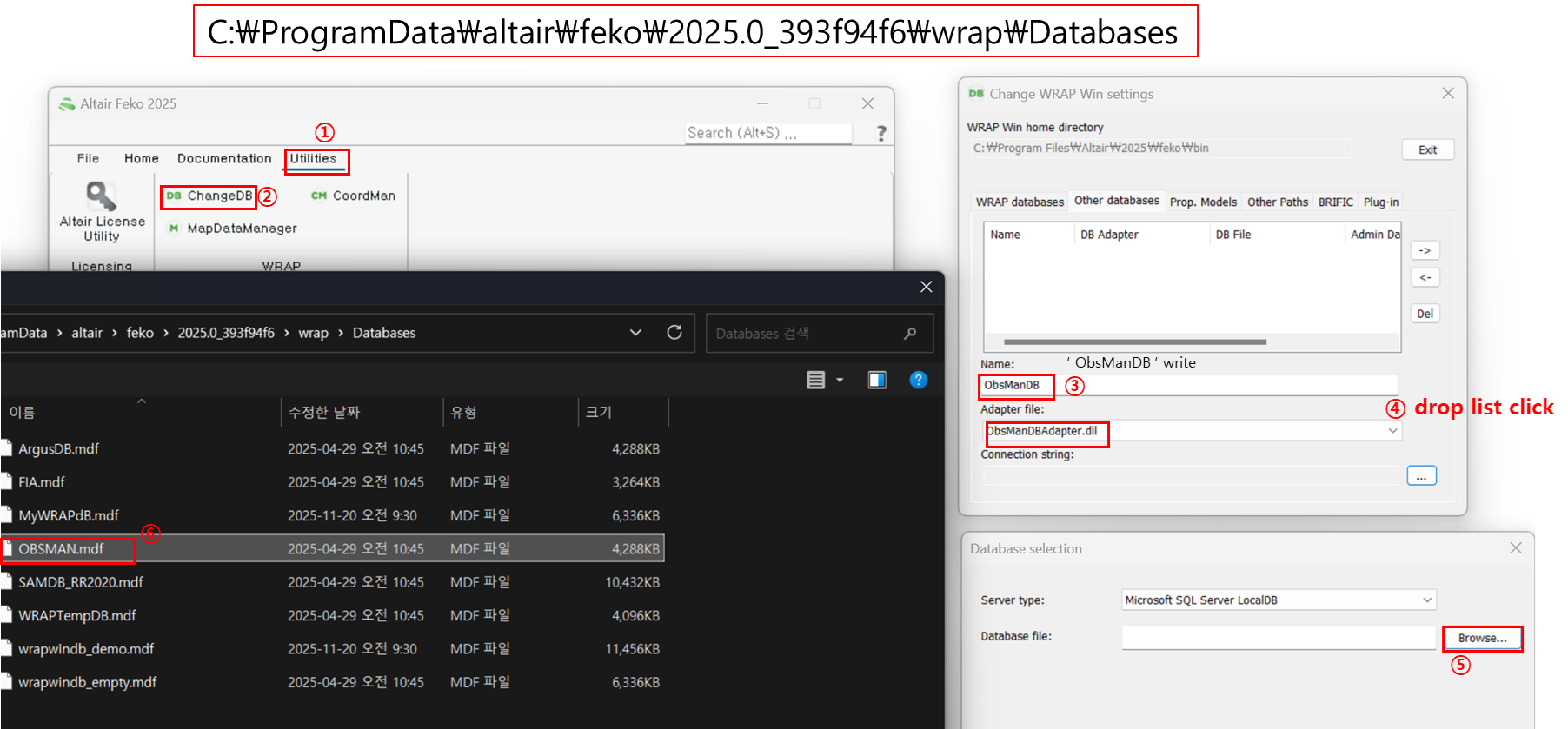Click the search magnifier in Explorer
Viewport: 1568px width, 729px height.
pyautogui.click(x=910, y=334)
